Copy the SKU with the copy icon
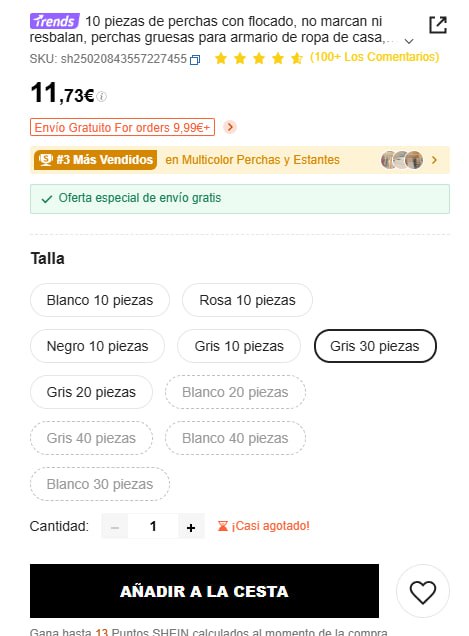 pos(195,60)
